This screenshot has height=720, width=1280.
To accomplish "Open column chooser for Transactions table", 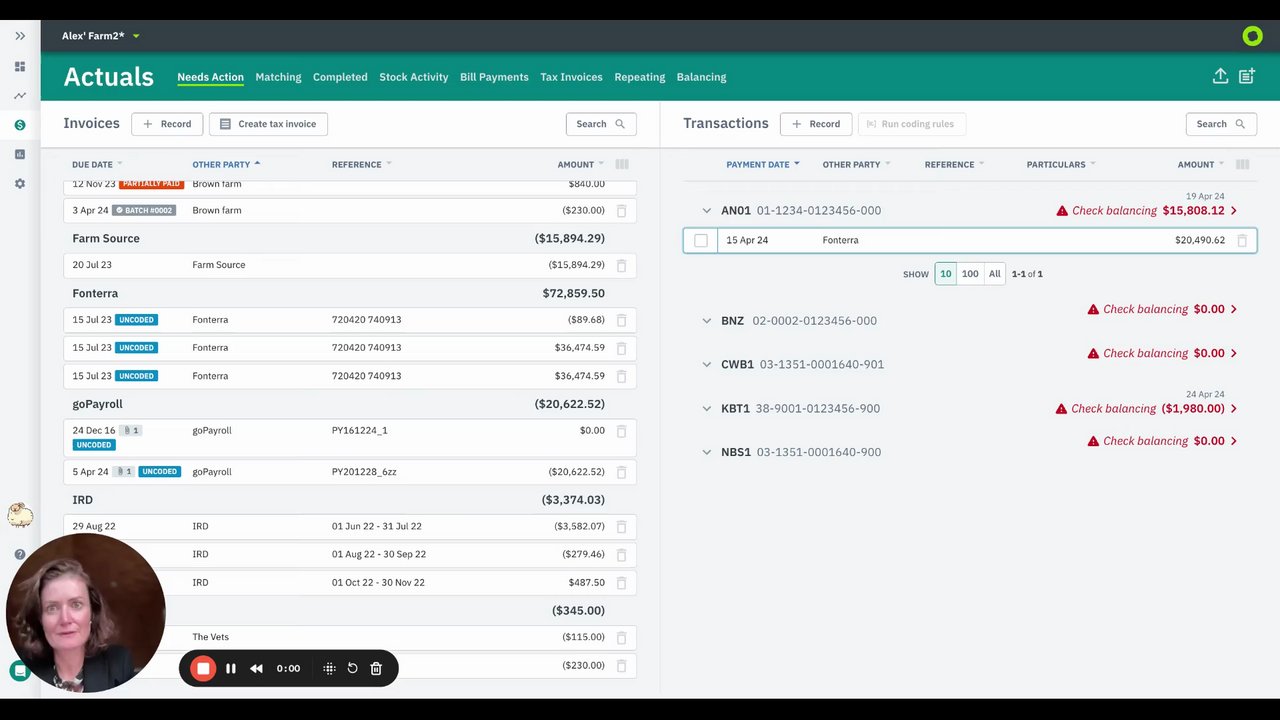I will (1243, 164).
